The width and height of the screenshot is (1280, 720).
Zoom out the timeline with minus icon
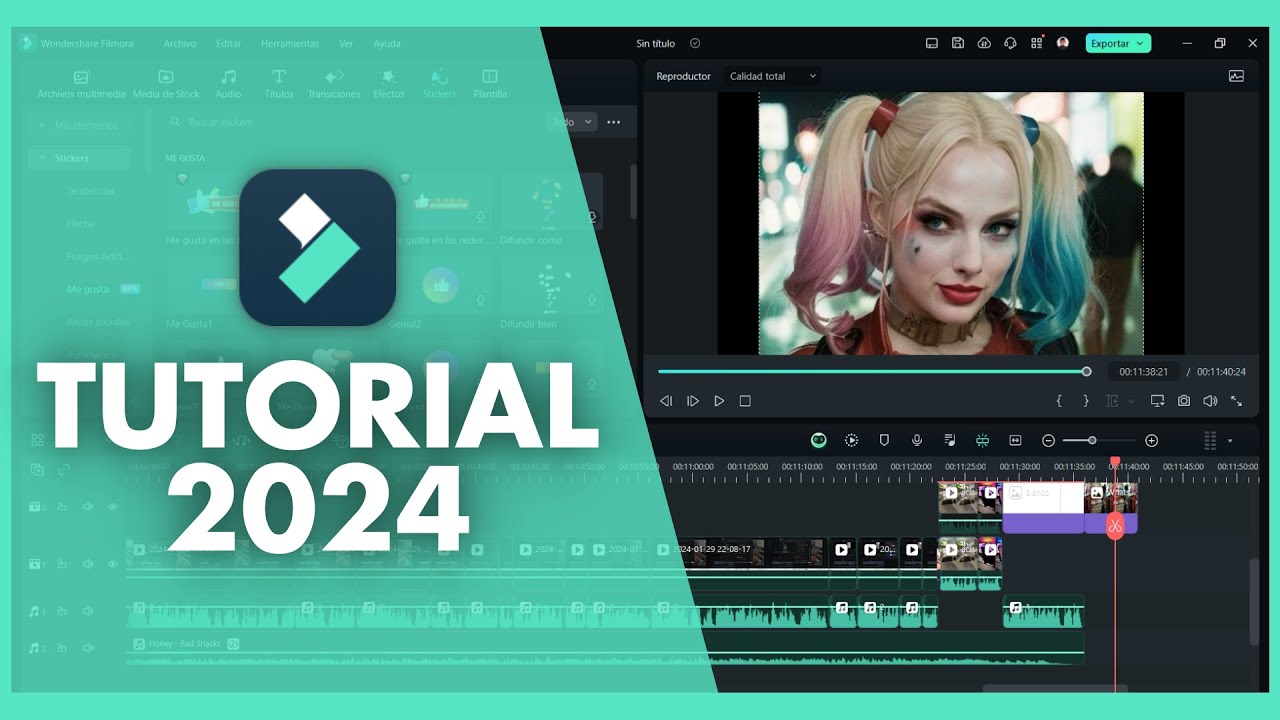1048,440
